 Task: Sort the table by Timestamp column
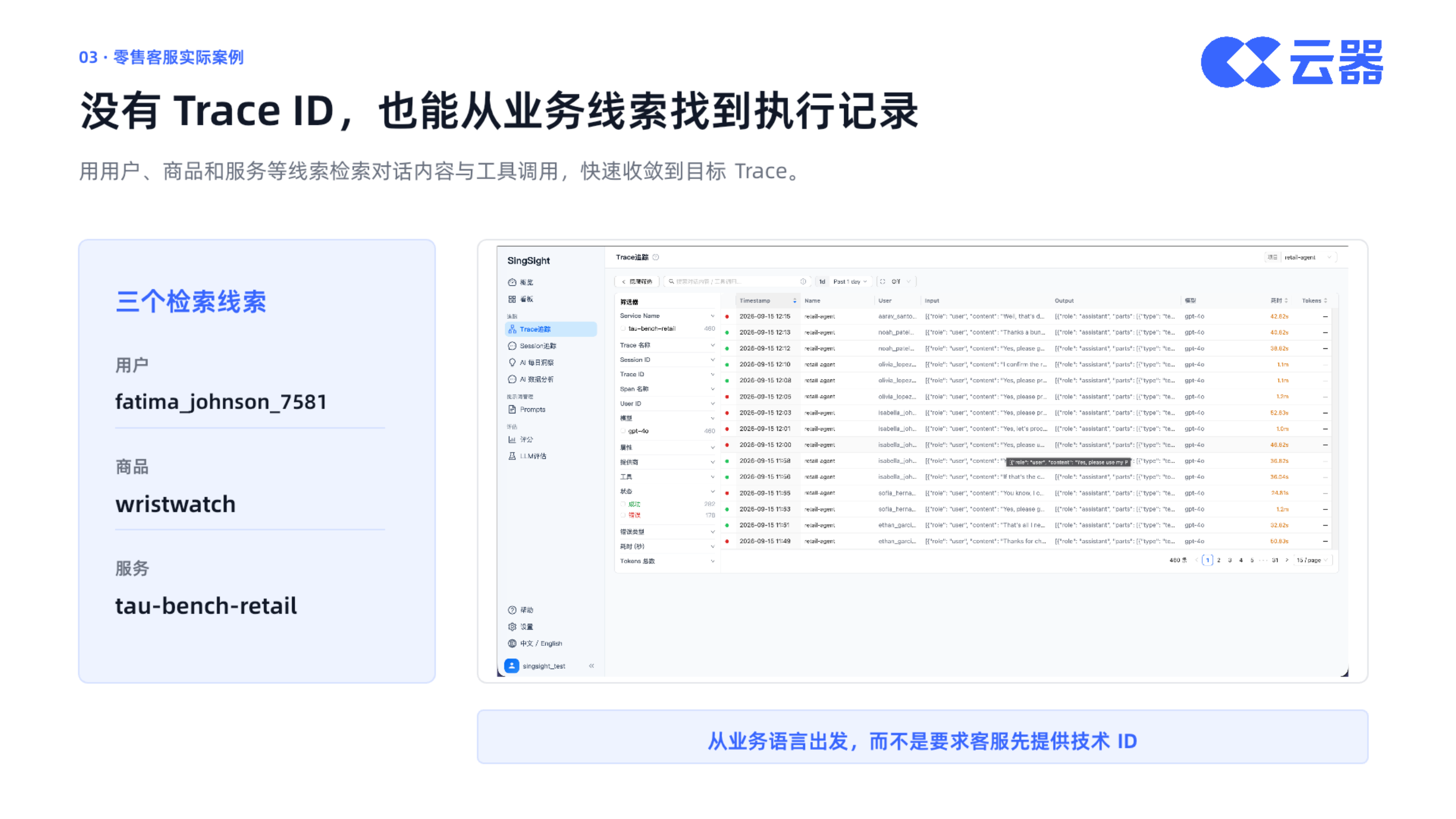[767, 301]
